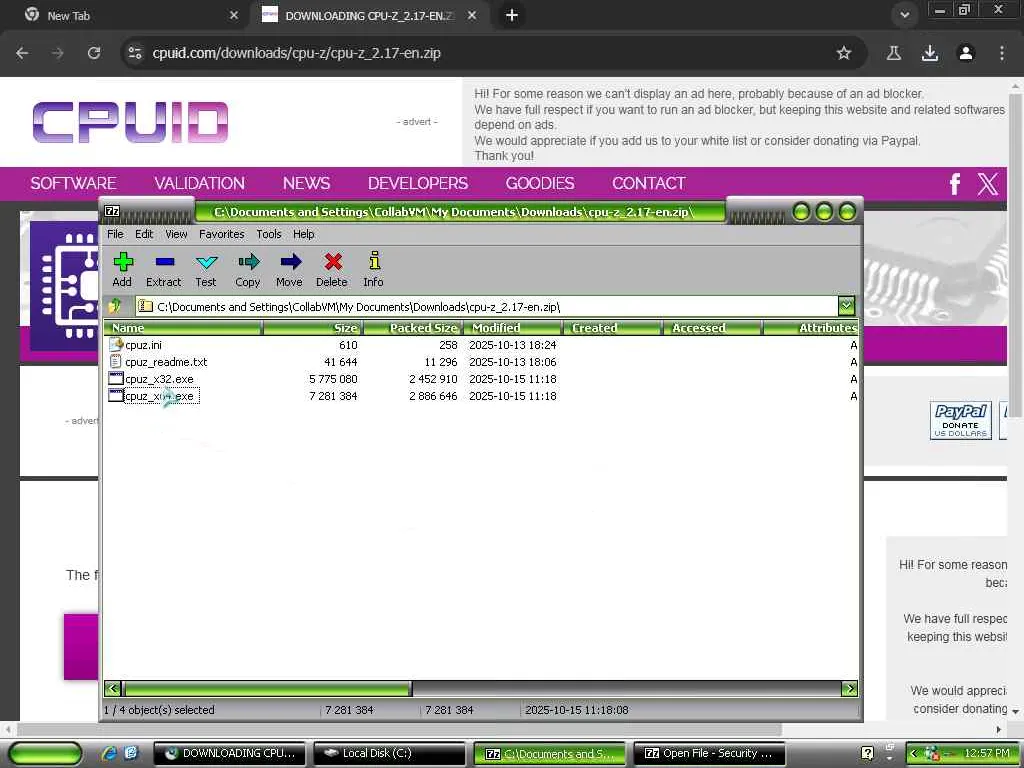Open Chrome downloads icon
Image resolution: width=1024 pixels, height=768 pixels.
click(930, 53)
